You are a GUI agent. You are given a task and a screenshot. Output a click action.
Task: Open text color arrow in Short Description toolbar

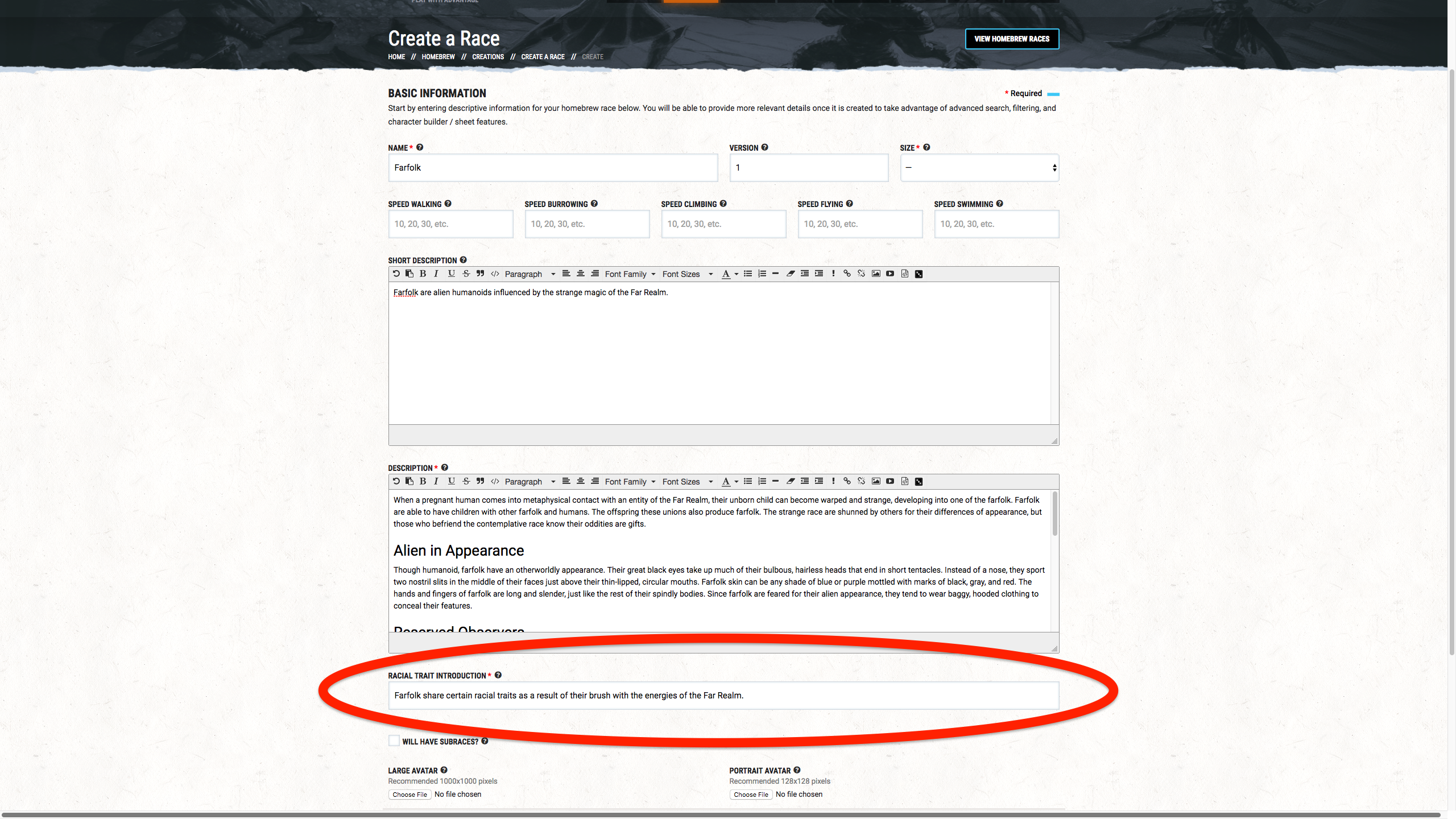pos(737,274)
